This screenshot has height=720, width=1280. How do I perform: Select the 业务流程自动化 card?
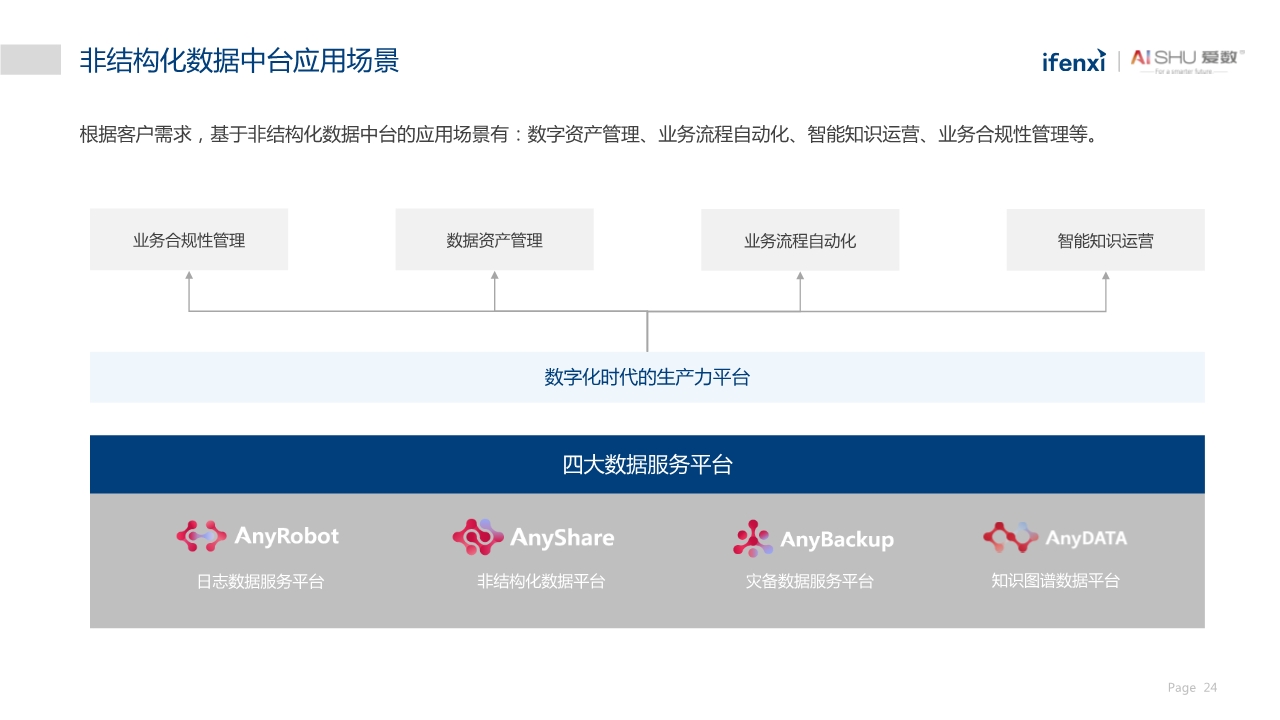click(x=799, y=239)
